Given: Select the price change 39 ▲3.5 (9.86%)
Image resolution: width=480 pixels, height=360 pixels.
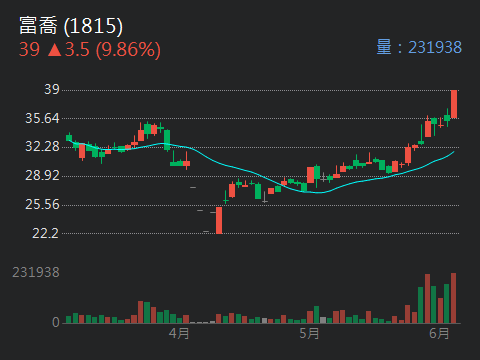Looking at the screenshot, I should click(90, 50).
